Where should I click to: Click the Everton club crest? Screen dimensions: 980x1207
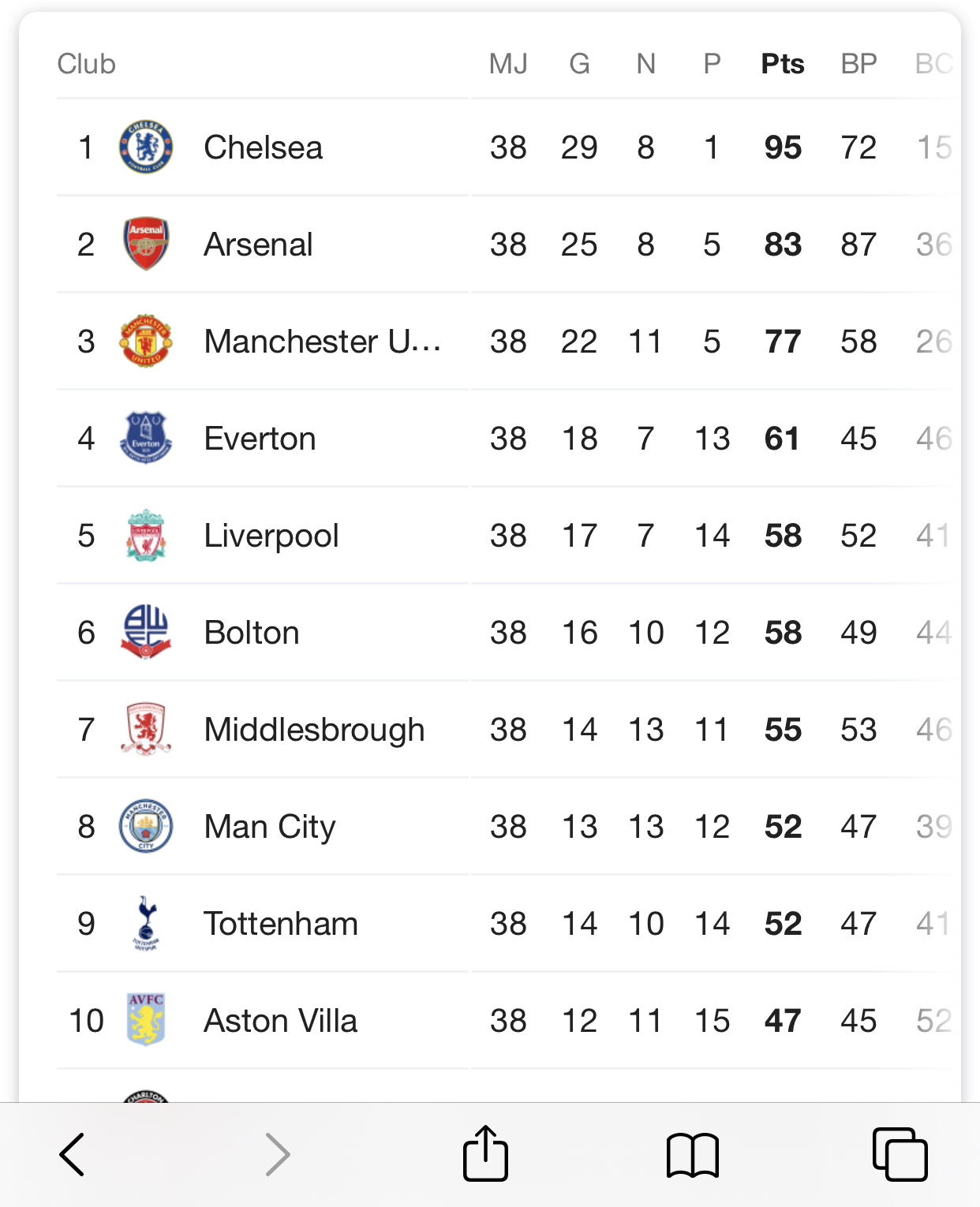click(x=146, y=438)
